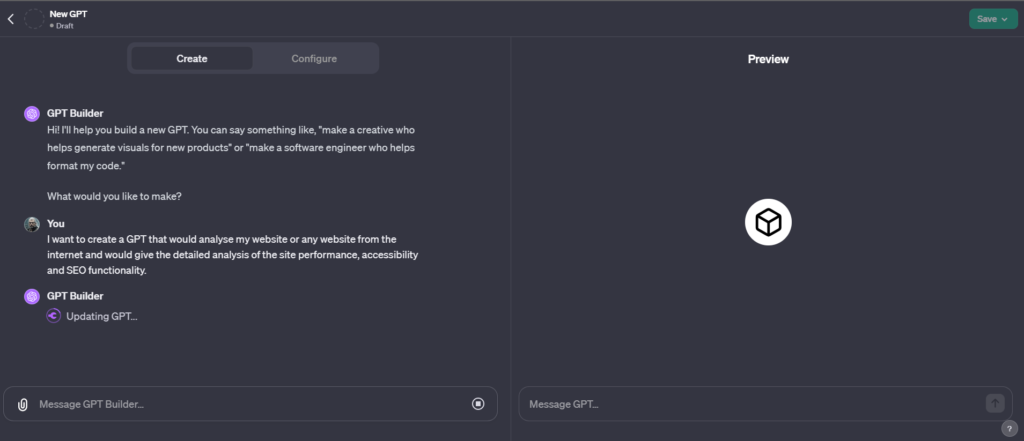Screen dimensions: 1024x441
Task: Click the New GPT title text
Action: (67, 14)
